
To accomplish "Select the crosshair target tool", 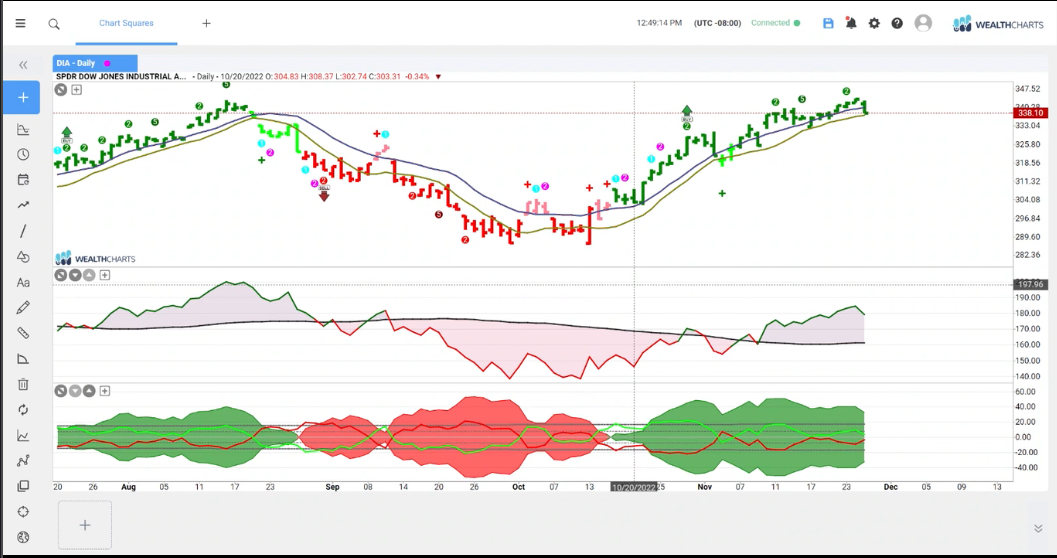I will (x=23, y=512).
